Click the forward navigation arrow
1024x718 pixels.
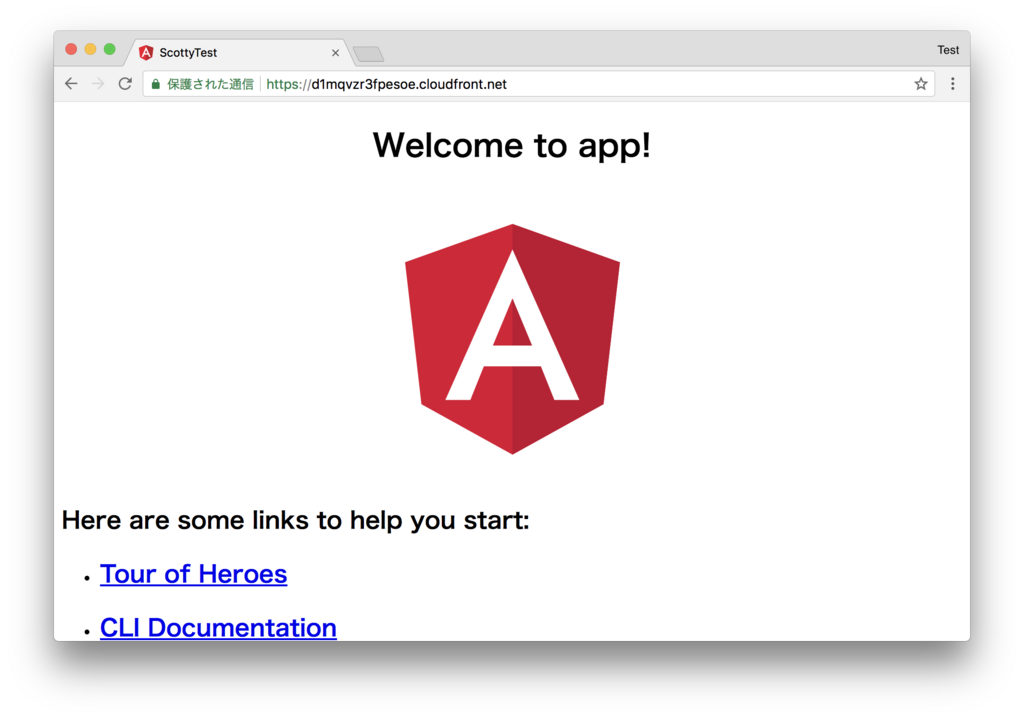click(x=98, y=84)
